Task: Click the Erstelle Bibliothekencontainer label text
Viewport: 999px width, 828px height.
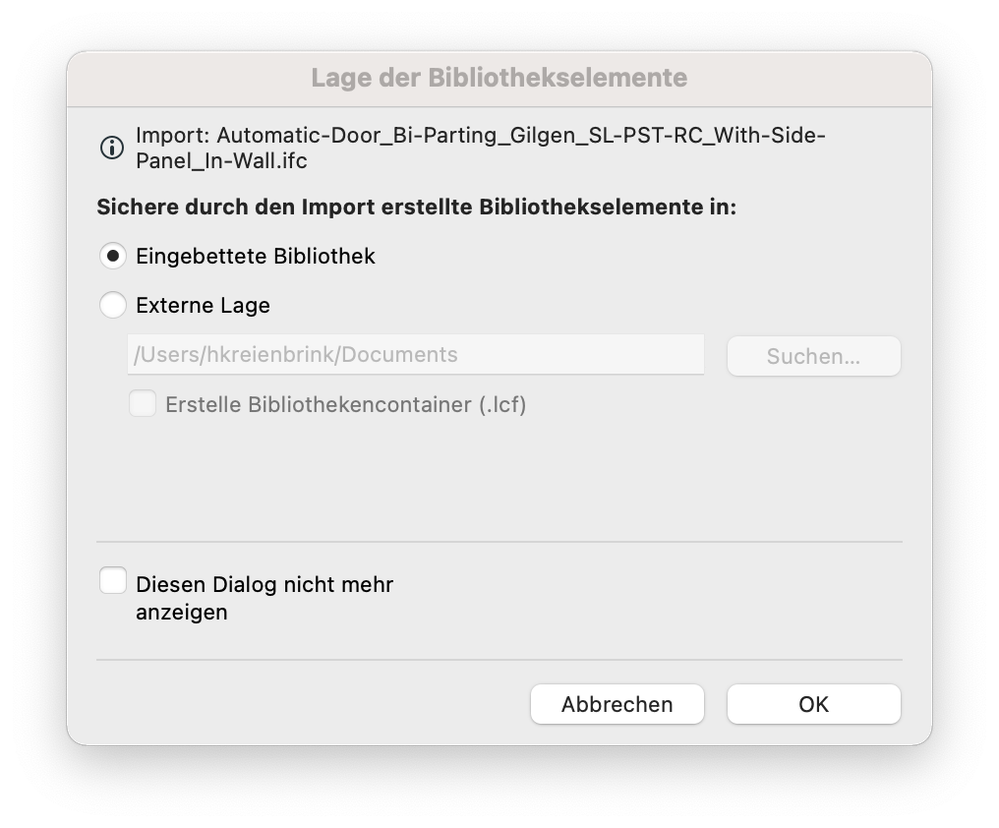Action: [x=346, y=404]
